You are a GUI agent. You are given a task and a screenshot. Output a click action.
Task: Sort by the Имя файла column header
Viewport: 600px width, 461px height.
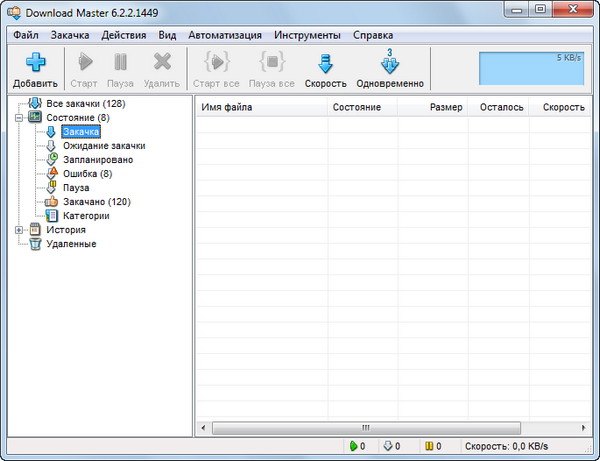(x=260, y=106)
